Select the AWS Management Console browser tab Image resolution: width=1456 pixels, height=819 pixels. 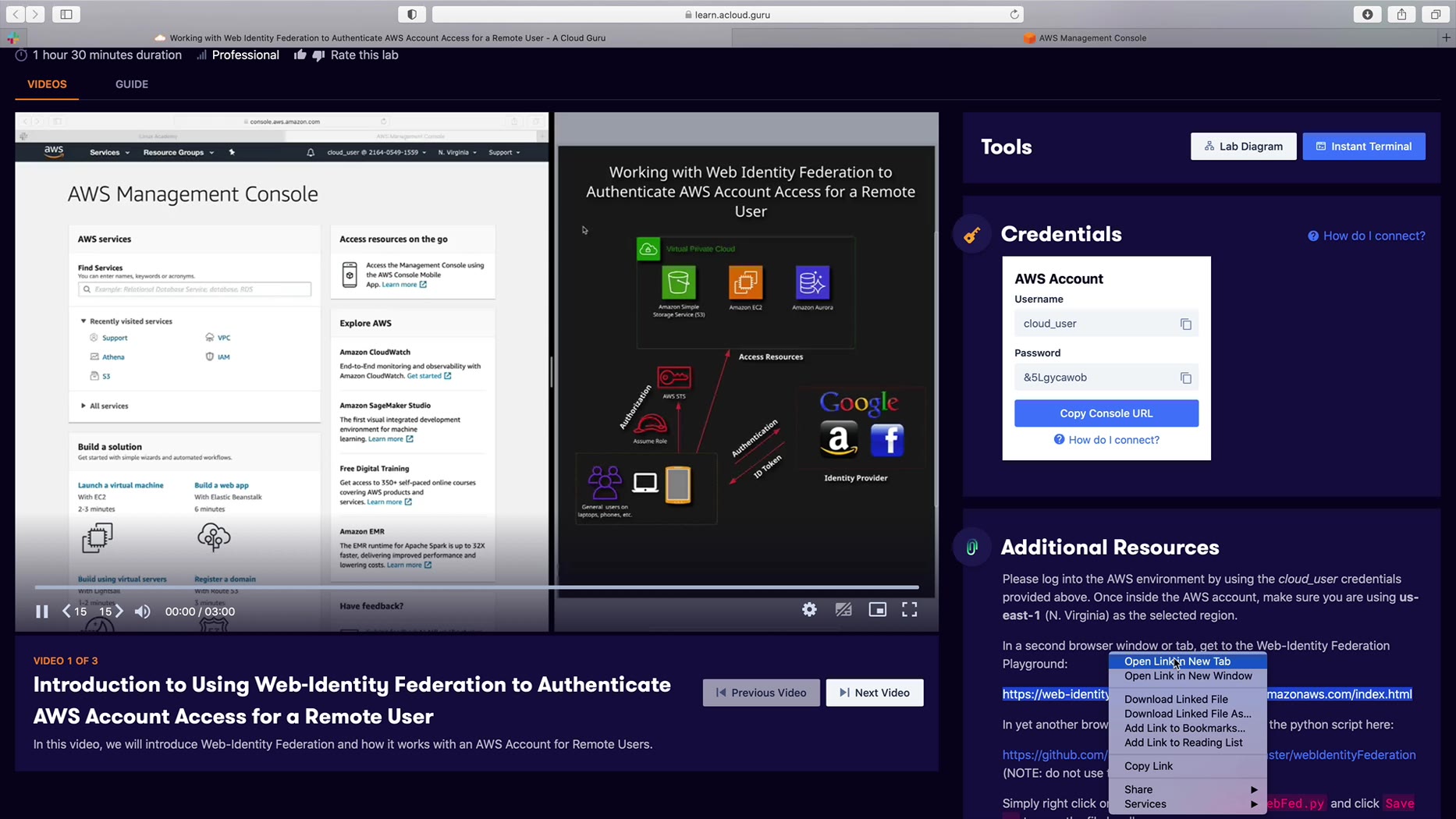(1085, 37)
